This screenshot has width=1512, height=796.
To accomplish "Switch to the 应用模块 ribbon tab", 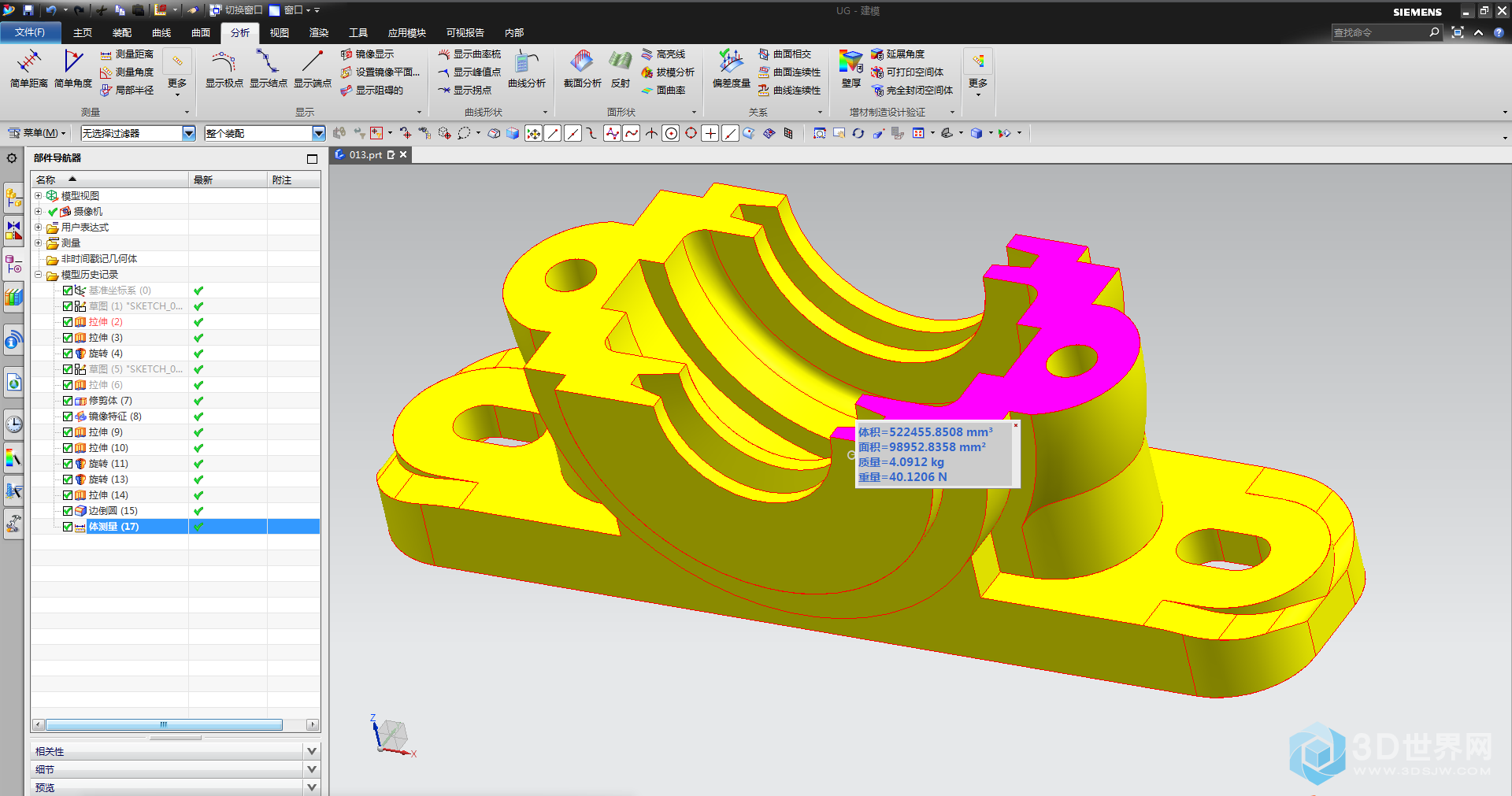I will 406,32.
